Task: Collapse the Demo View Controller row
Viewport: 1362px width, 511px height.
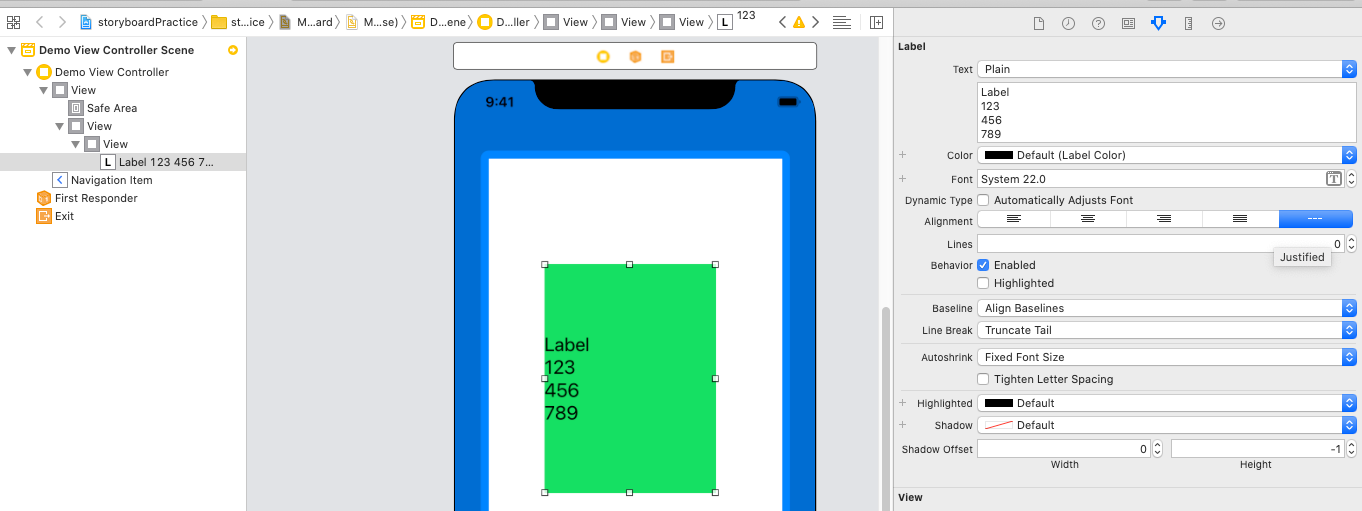Action: [27, 72]
